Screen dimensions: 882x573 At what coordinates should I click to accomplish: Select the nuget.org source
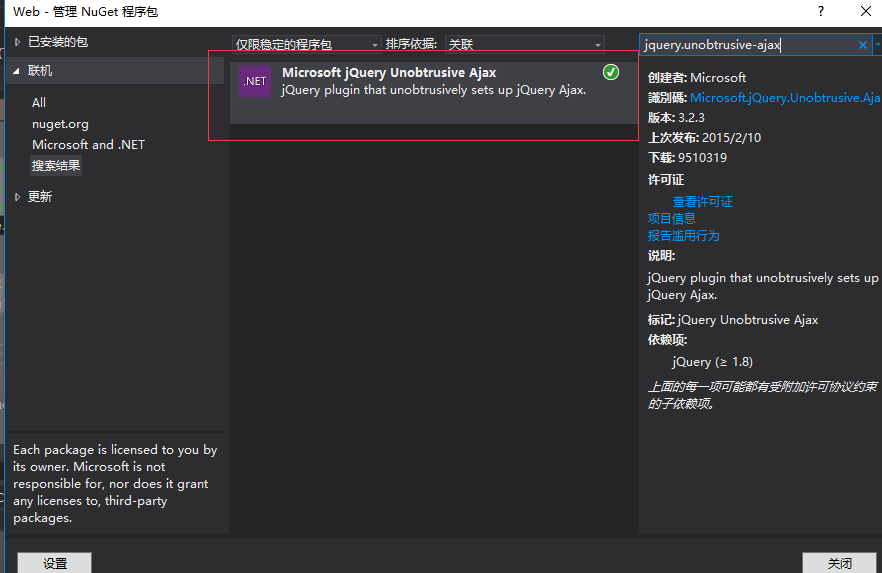point(60,124)
